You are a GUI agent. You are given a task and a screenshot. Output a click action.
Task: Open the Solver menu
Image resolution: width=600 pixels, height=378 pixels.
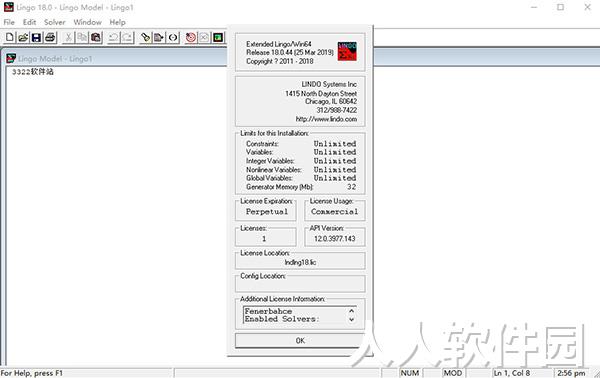[55, 22]
